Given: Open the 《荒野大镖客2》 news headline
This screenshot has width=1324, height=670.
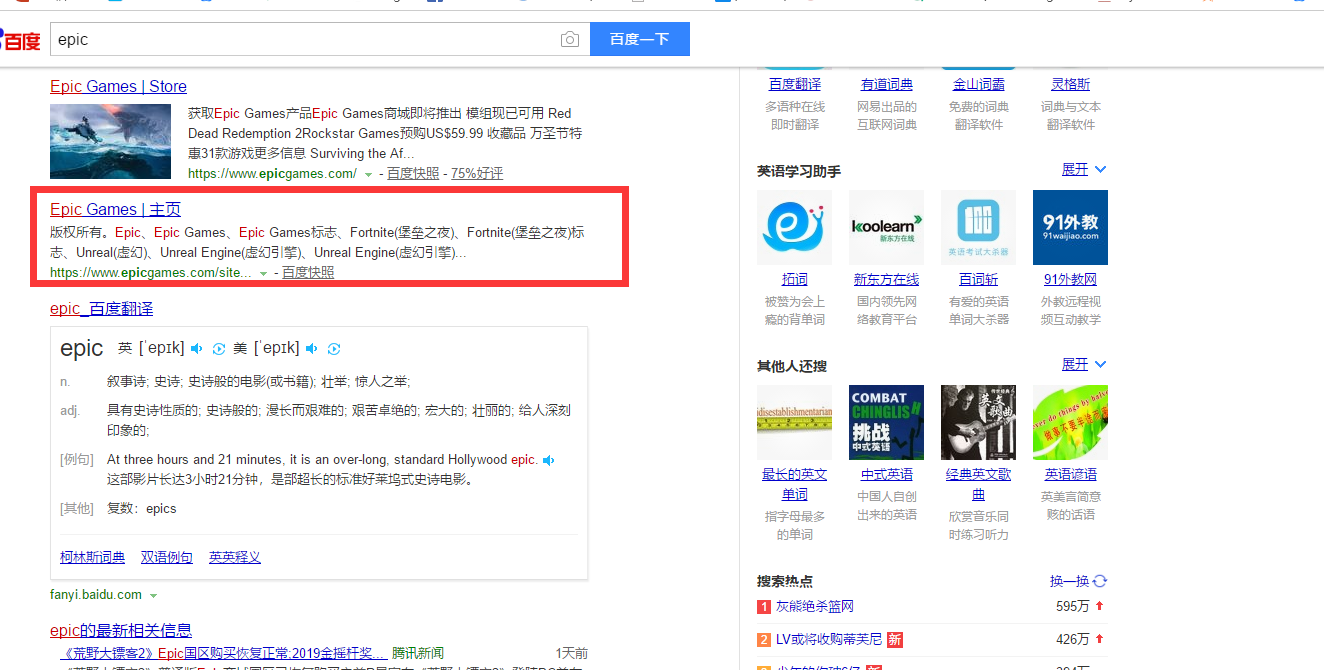Looking at the screenshot, I should [221, 652].
